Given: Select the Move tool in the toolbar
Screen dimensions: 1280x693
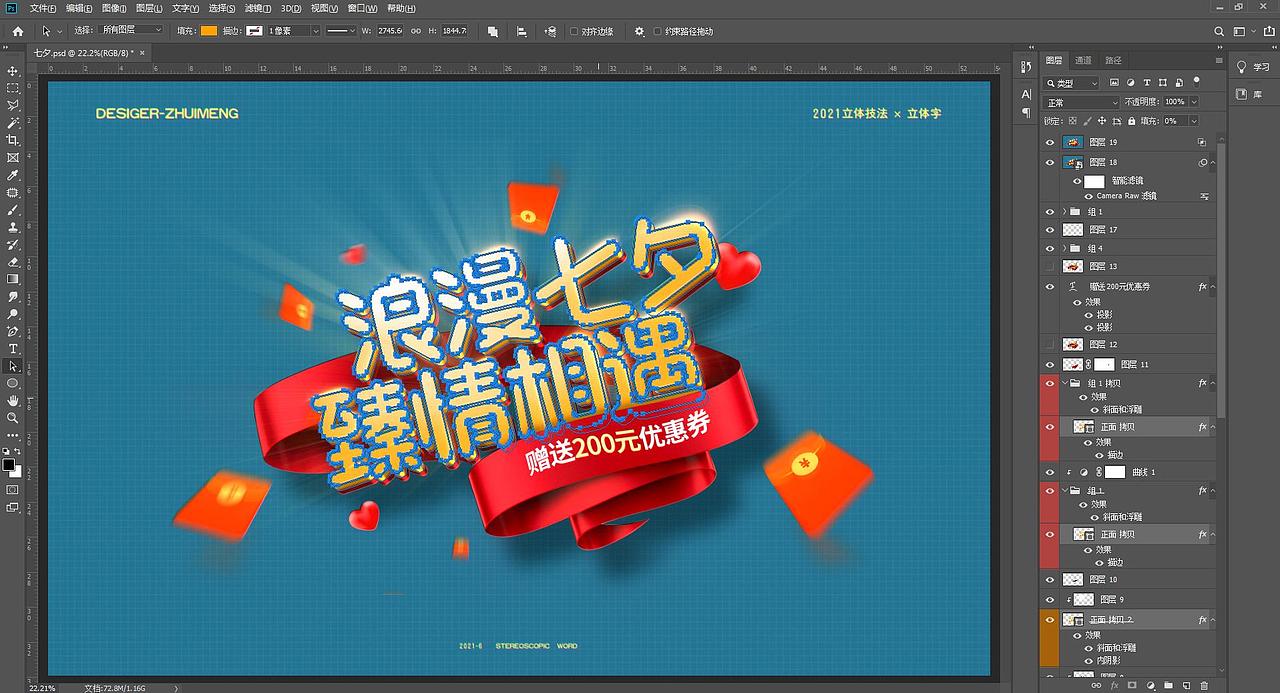Looking at the screenshot, I should coord(13,71).
